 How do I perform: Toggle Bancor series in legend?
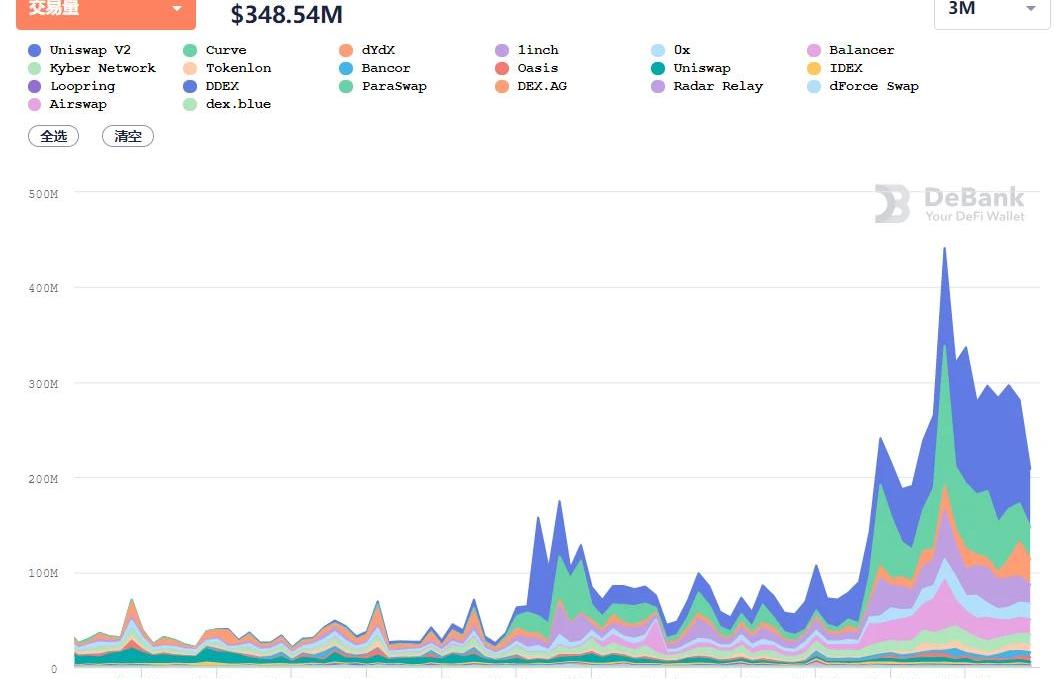[x=374, y=69]
